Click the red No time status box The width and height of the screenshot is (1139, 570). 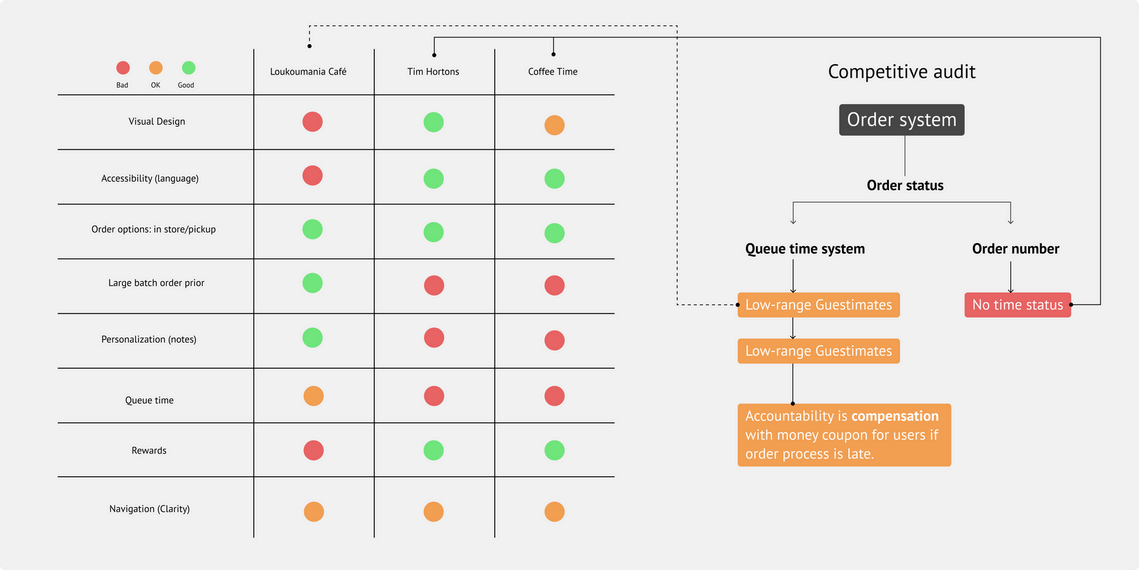click(1018, 305)
